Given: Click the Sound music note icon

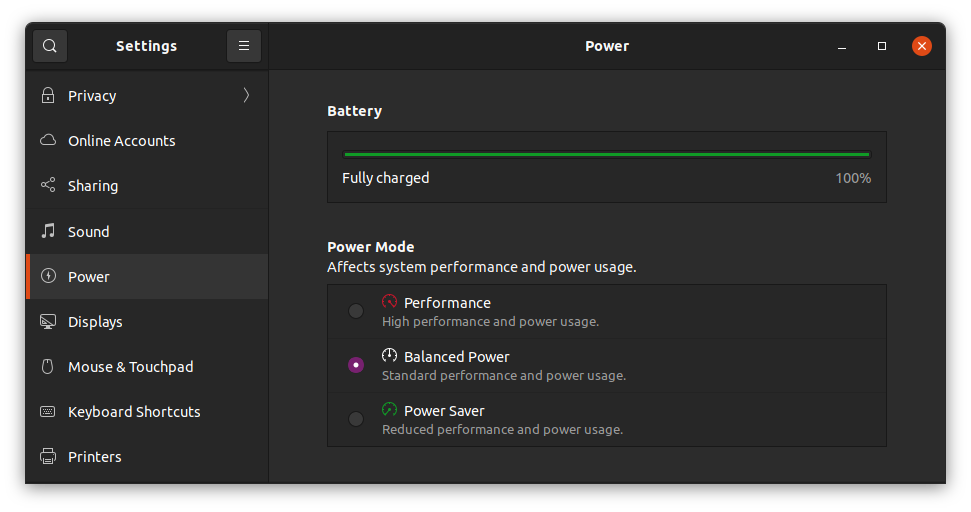Looking at the screenshot, I should [x=47, y=231].
